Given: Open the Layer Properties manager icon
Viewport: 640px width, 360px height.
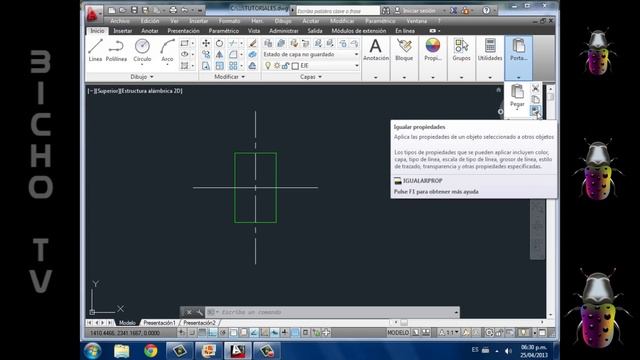Looking at the screenshot, I should tap(268, 43).
